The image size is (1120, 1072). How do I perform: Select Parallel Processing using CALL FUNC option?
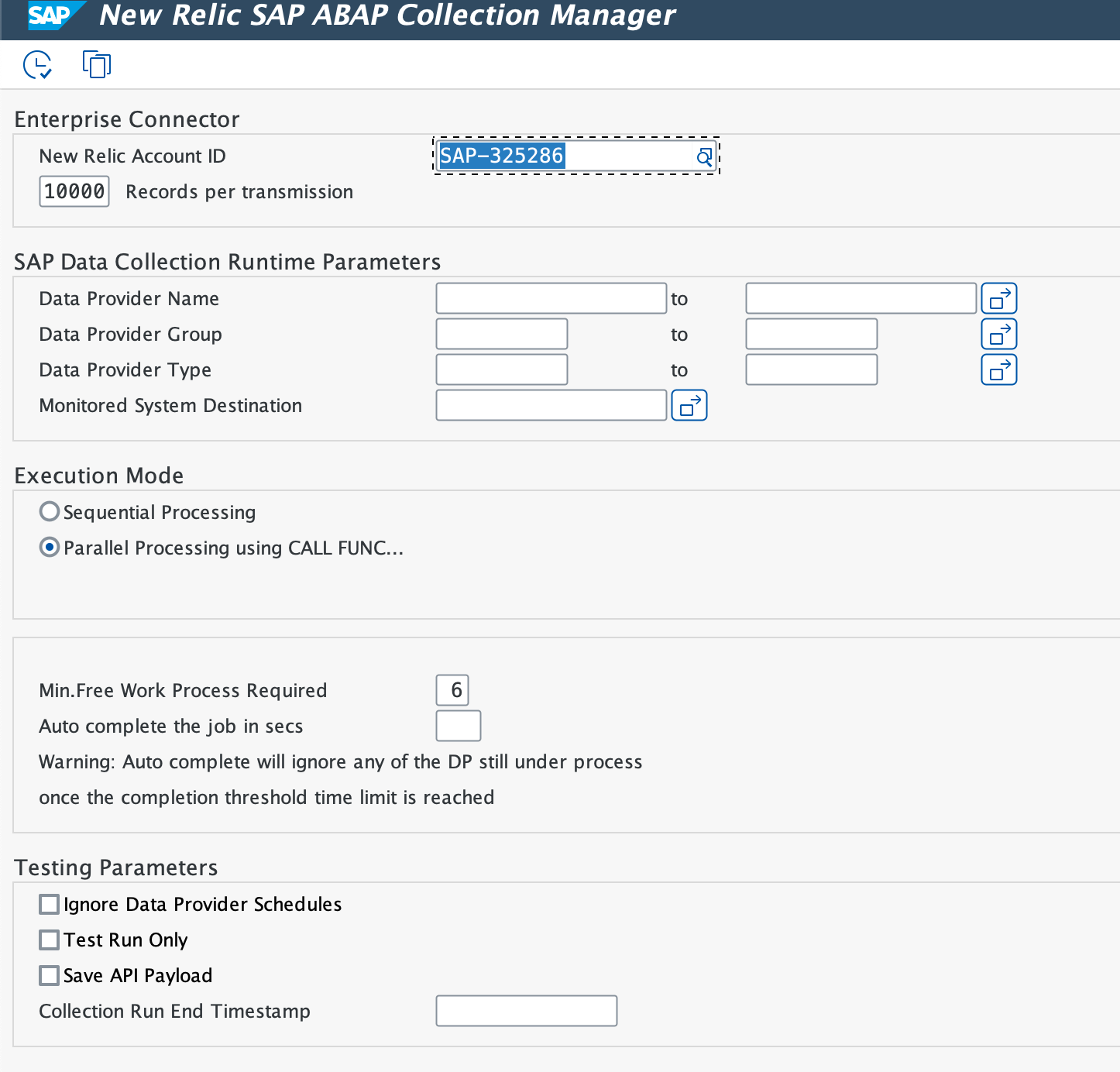click(50, 548)
